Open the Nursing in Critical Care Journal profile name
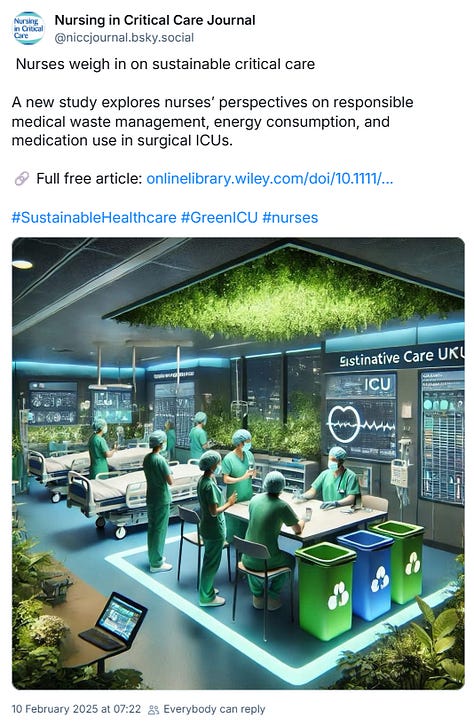The height and width of the screenshot is (724, 474). pos(155,20)
